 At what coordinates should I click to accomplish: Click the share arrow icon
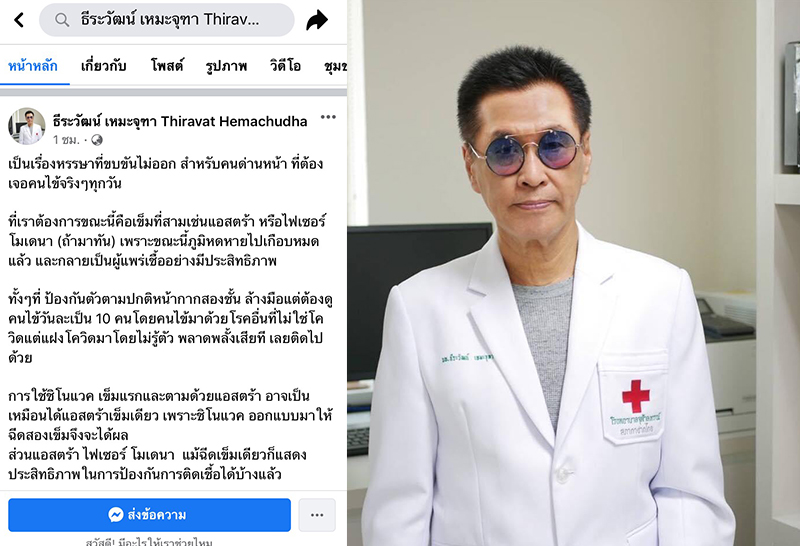pos(317,20)
